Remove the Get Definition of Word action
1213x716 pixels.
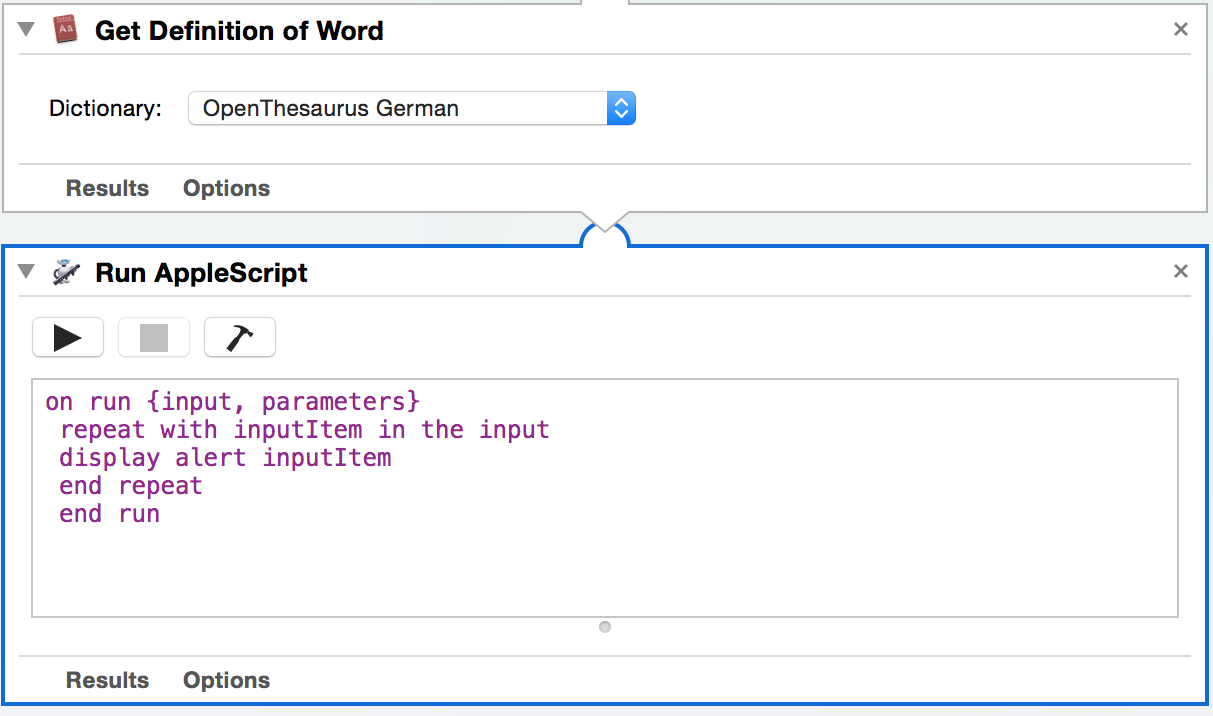tap(1181, 30)
